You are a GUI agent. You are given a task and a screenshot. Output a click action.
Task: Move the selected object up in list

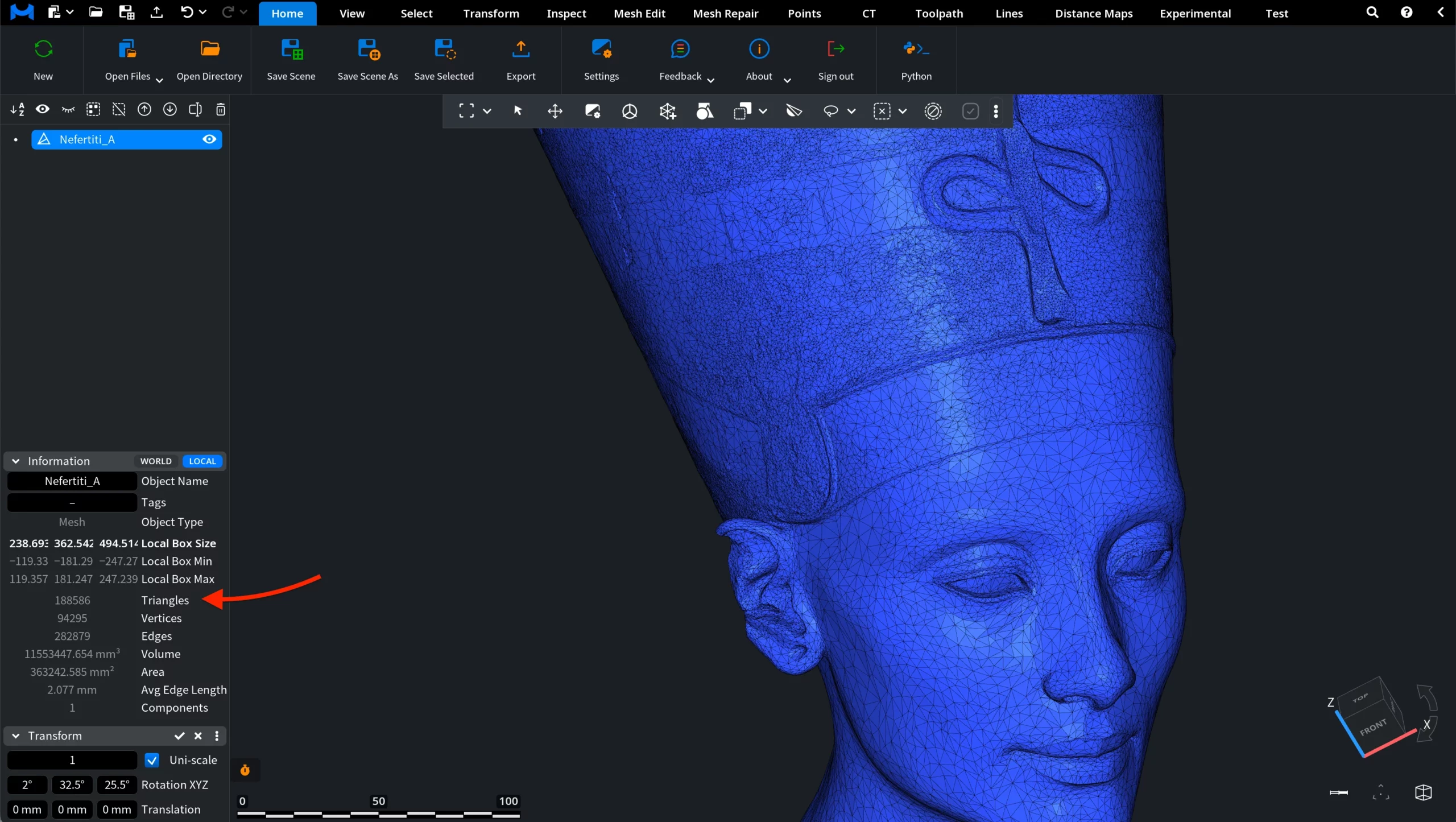click(144, 109)
